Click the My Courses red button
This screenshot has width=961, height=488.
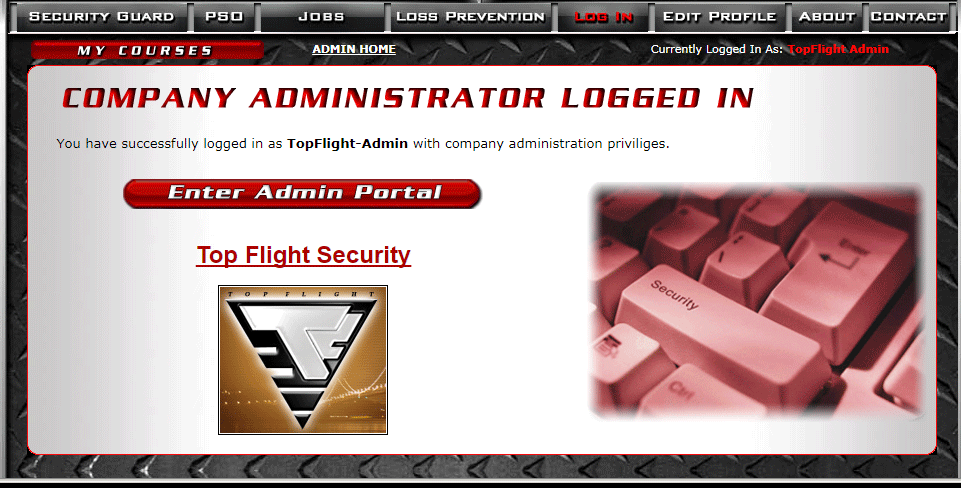pos(147,50)
